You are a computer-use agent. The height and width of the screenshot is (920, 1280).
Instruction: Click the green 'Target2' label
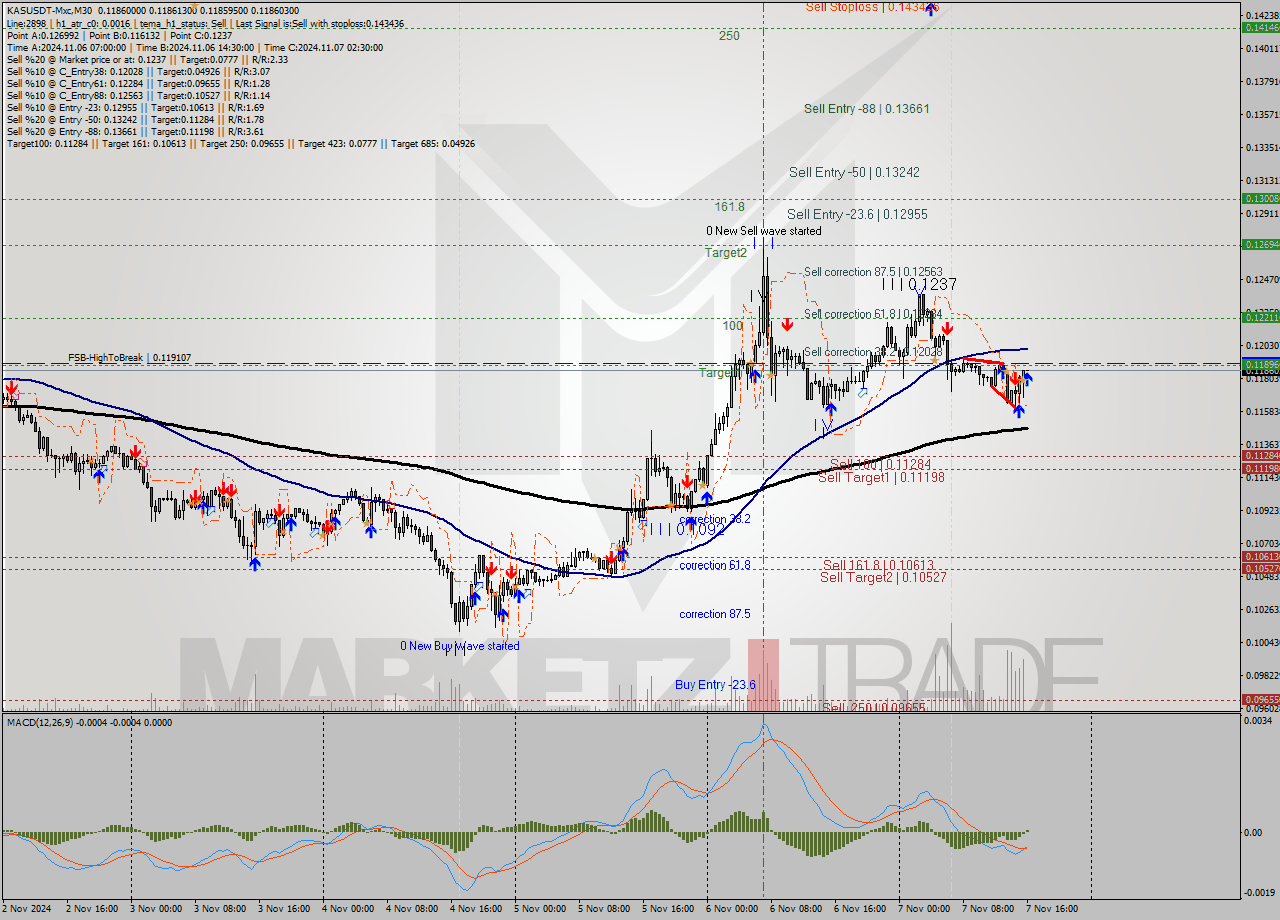point(726,253)
